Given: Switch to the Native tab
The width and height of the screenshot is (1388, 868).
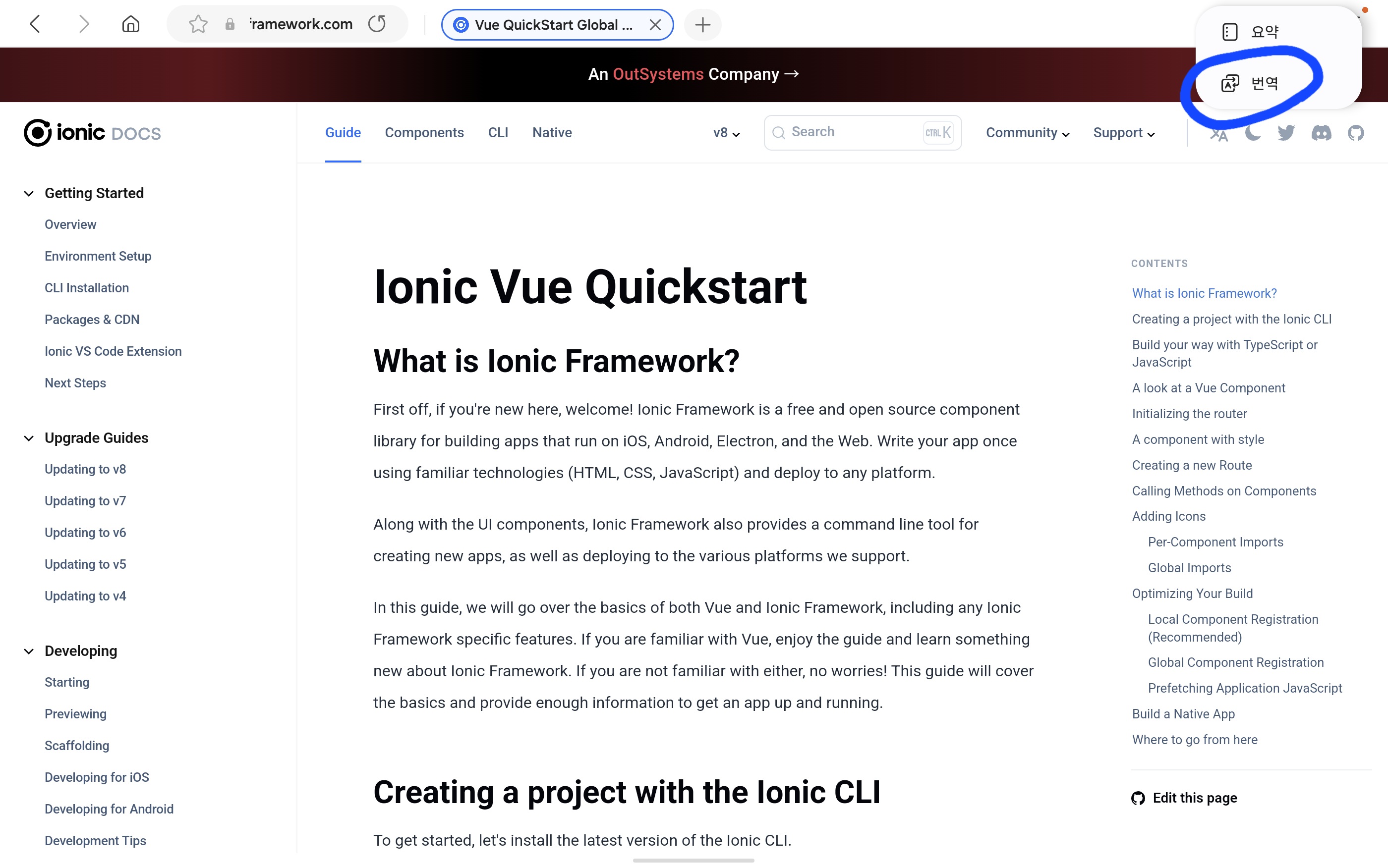Looking at the screenshot, I should click(x=552, y=133).
